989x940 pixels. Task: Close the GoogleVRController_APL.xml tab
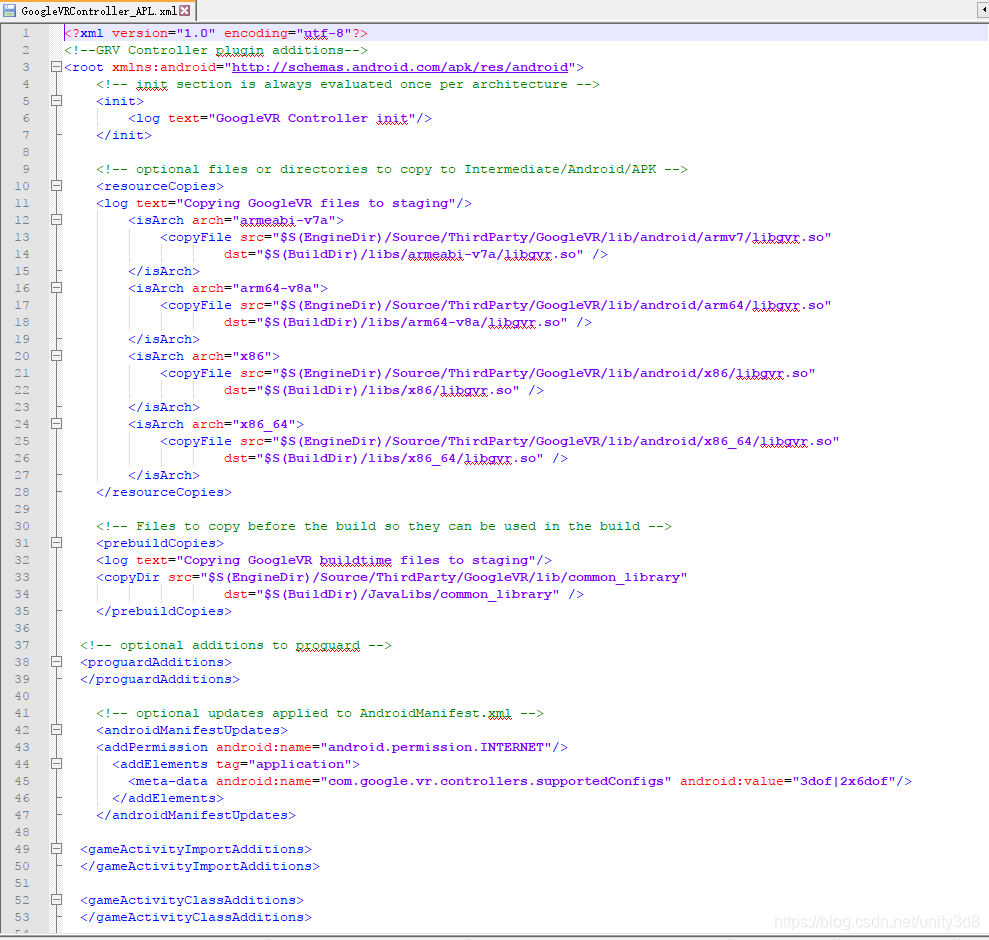[185, 10]
